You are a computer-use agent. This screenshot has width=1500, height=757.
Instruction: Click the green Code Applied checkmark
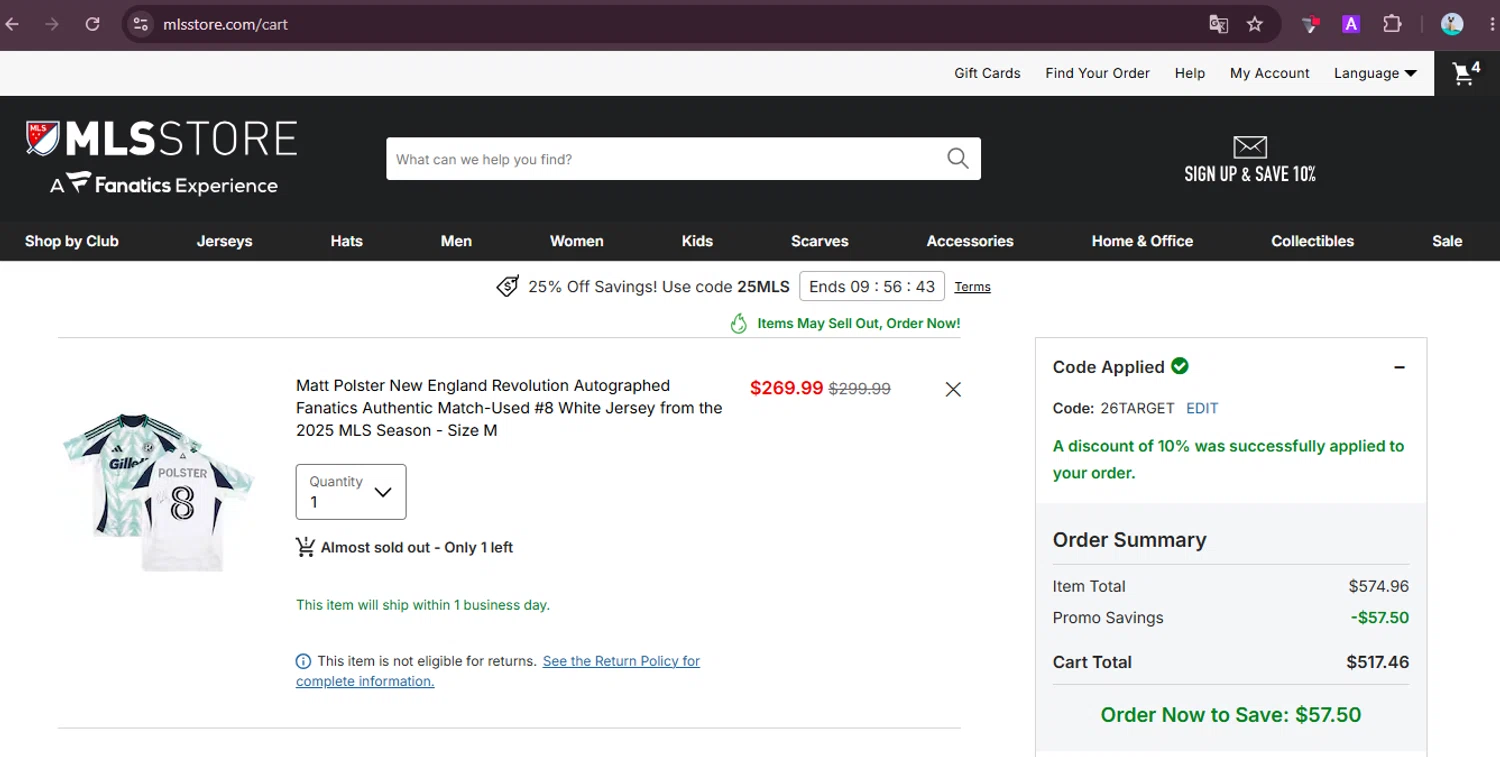[1180, 366]
